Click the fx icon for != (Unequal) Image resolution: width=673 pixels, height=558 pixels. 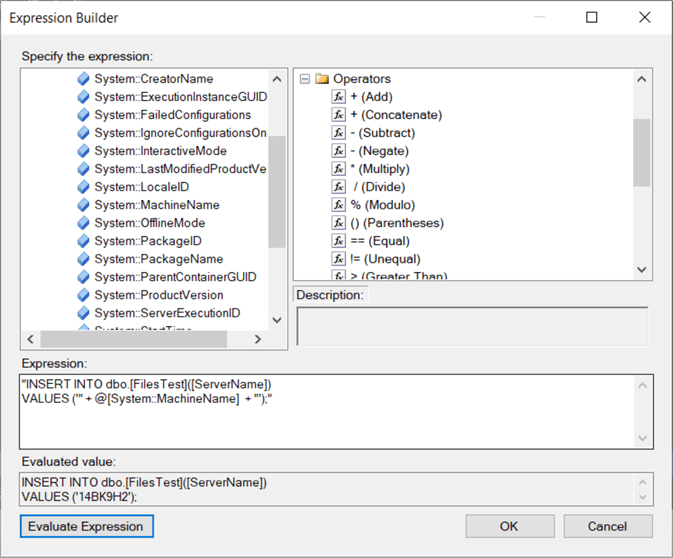pyautogui.click(x=339, y=259)
